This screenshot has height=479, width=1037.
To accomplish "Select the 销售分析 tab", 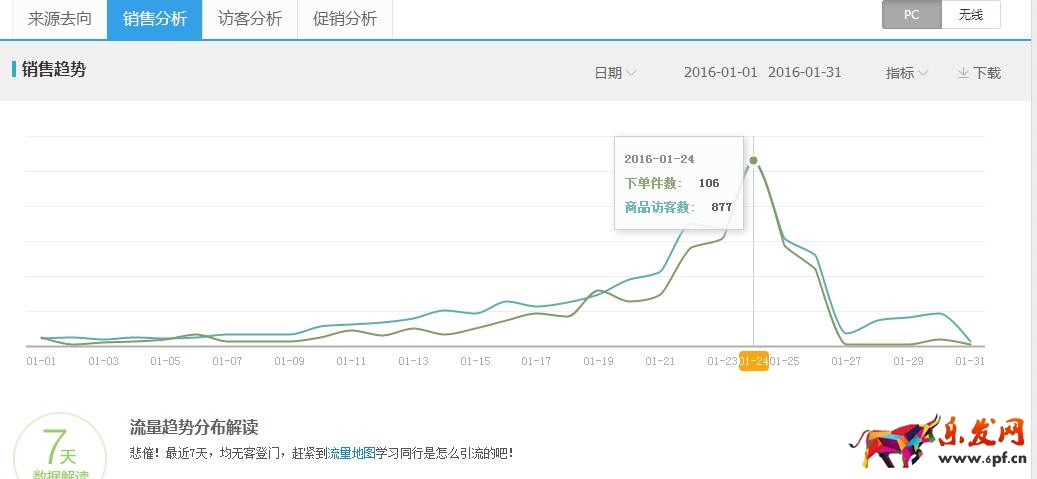I will coord(154,19).
